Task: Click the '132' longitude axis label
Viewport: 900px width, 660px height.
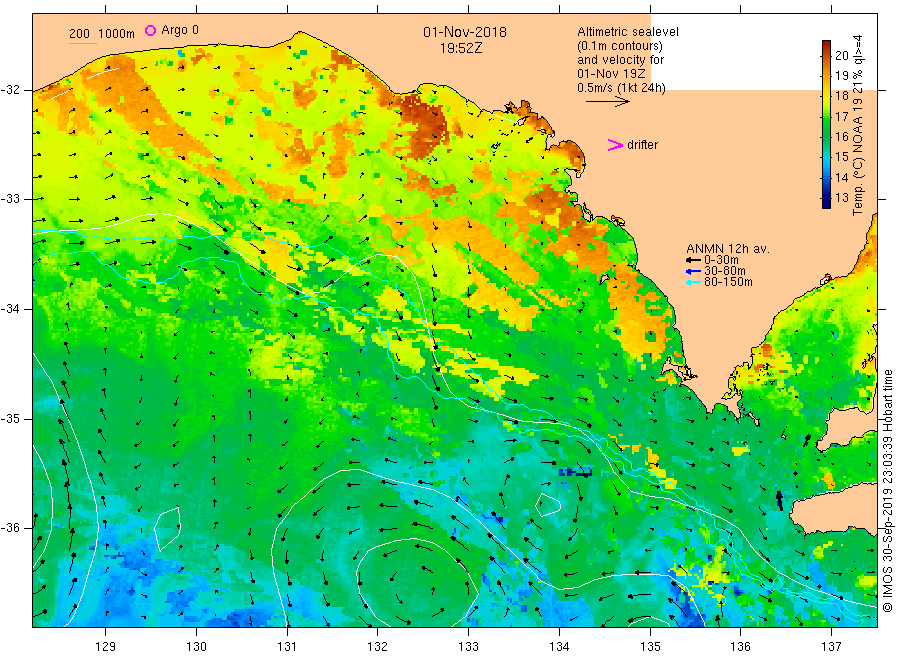Action: pos(378,647)
